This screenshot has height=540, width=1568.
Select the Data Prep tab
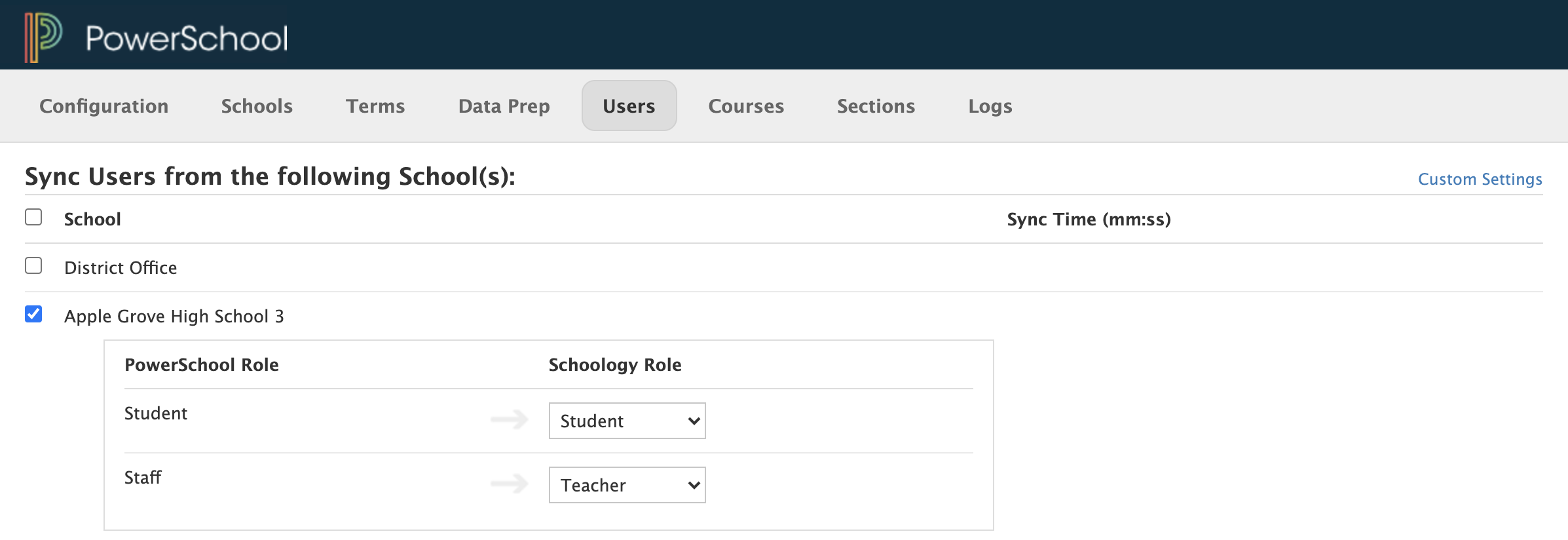504,106
